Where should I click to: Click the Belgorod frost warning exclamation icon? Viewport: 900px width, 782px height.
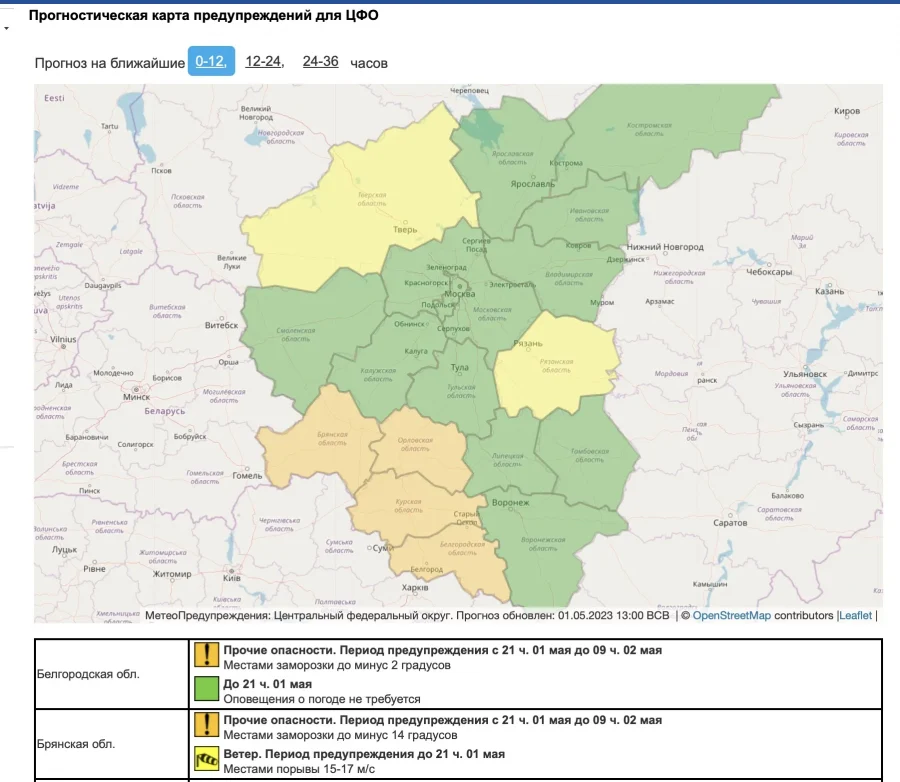[206, 656]
